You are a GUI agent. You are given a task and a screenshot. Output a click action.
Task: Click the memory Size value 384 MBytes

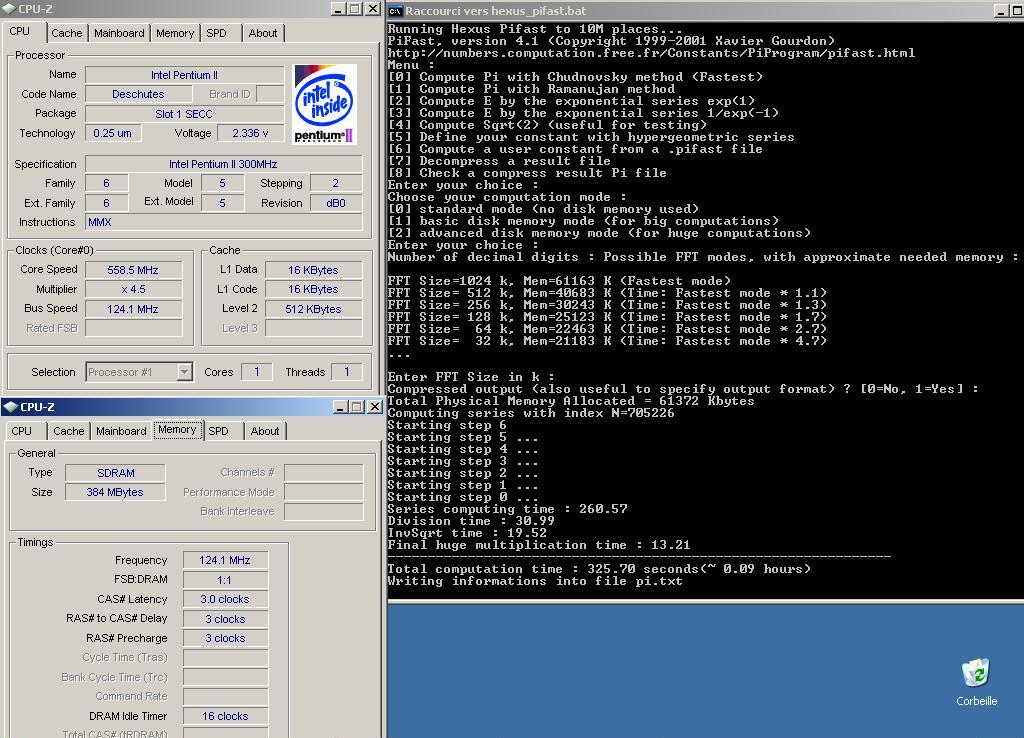tap(116, 492)
